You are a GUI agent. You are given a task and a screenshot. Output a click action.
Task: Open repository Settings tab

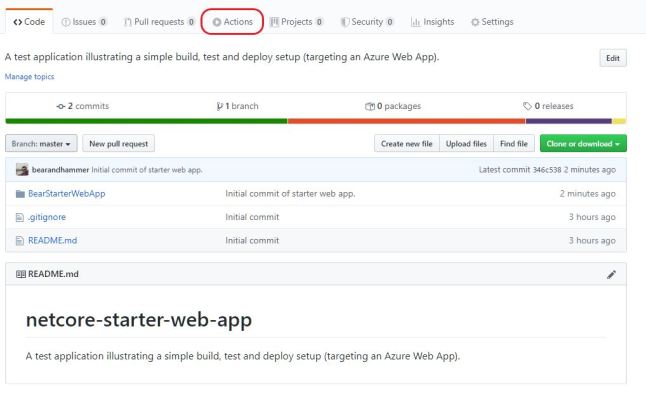(x=492, y=22)
